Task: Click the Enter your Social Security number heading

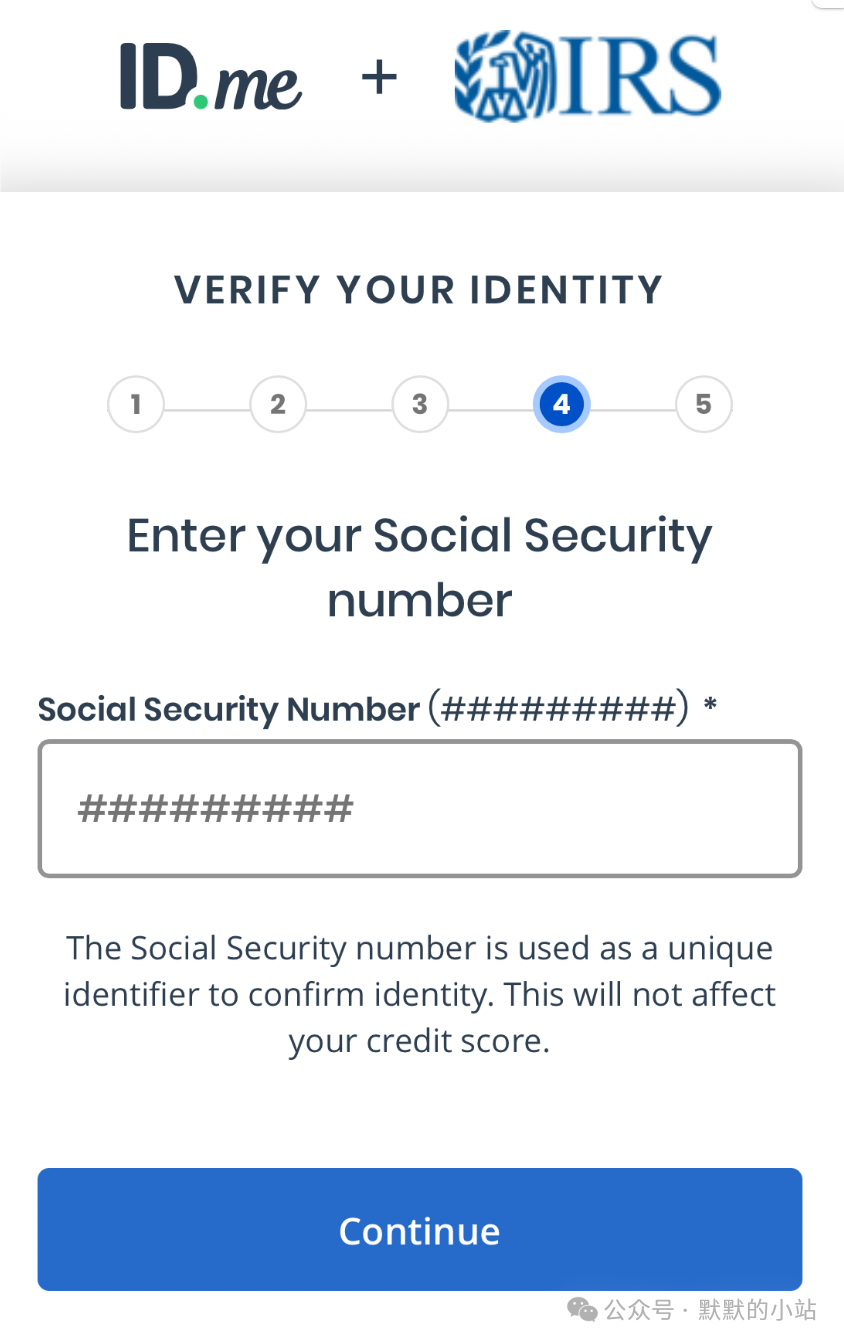Action: point(420,568)
